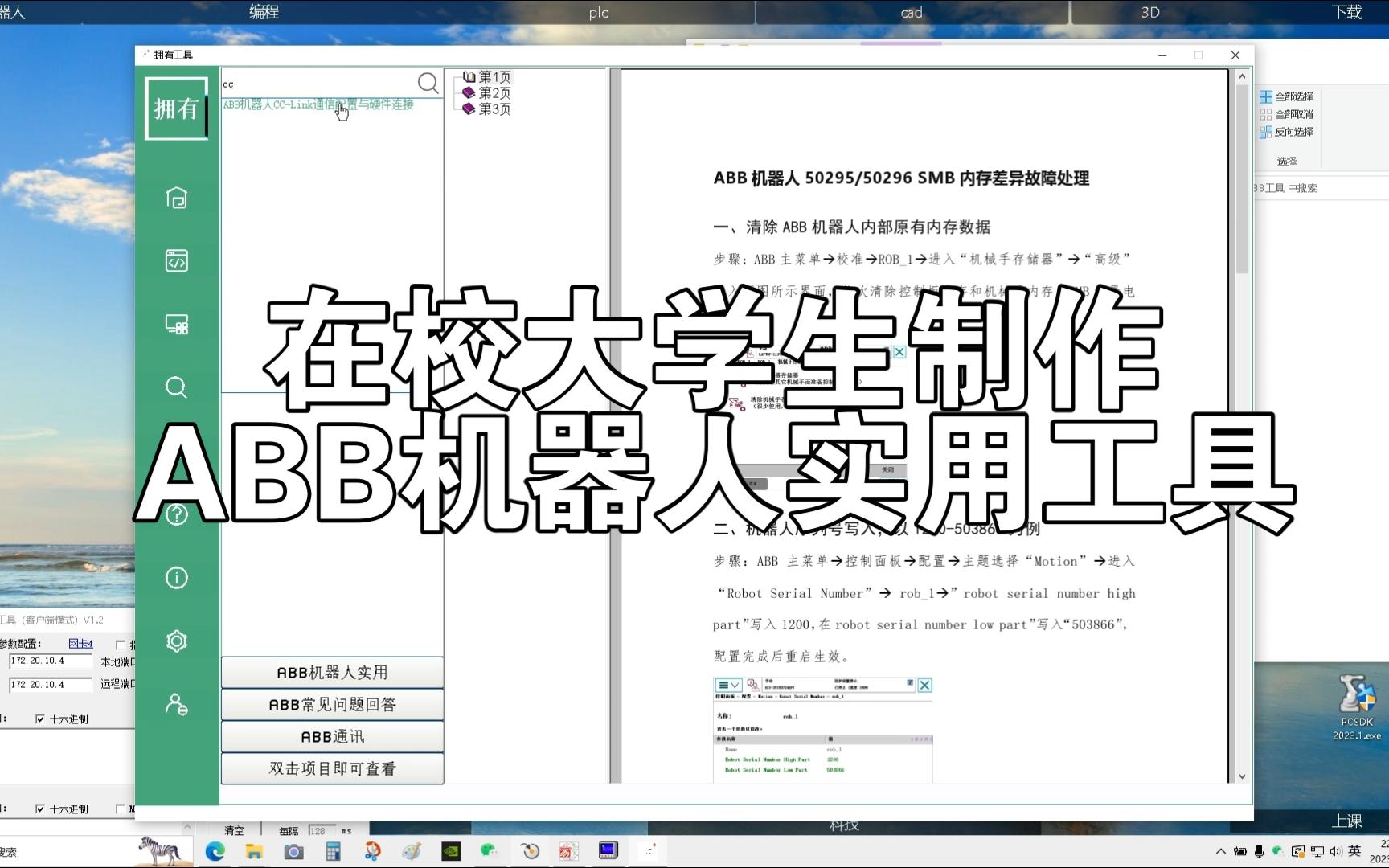Open ABB机器人CC-Link通信配置与硬件连接 result

pyautogui.click(x=318, y=104)
